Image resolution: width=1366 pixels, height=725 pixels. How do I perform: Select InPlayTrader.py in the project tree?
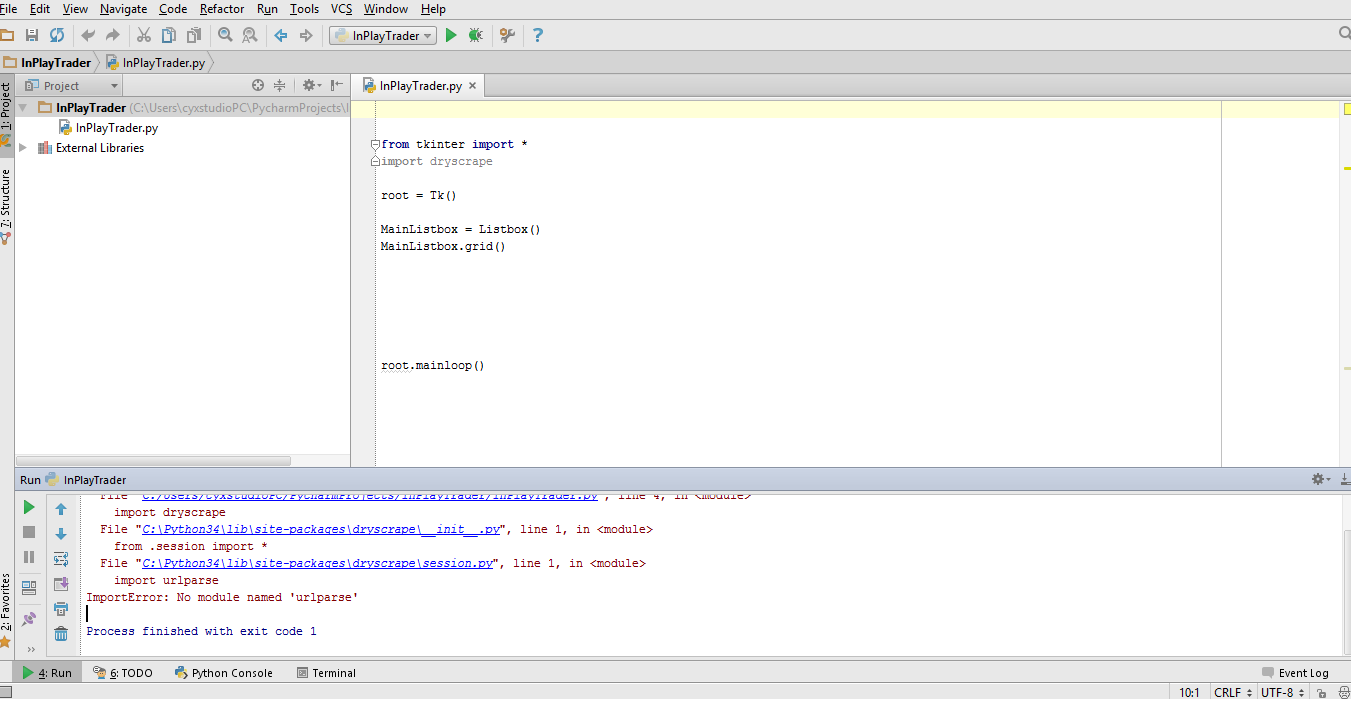tap(116, 128)
